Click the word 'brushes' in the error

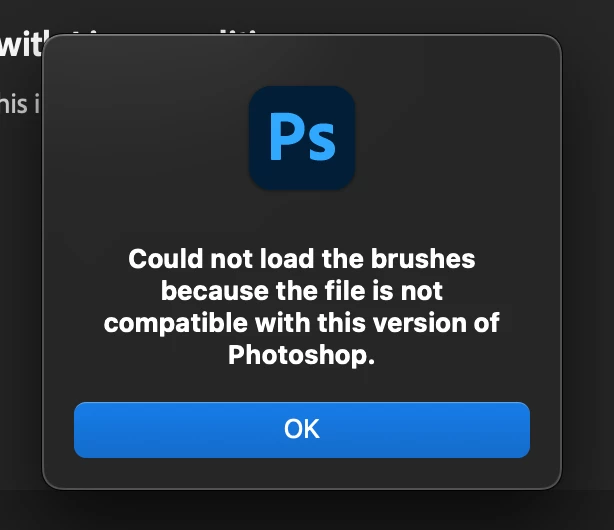point(423,259)
